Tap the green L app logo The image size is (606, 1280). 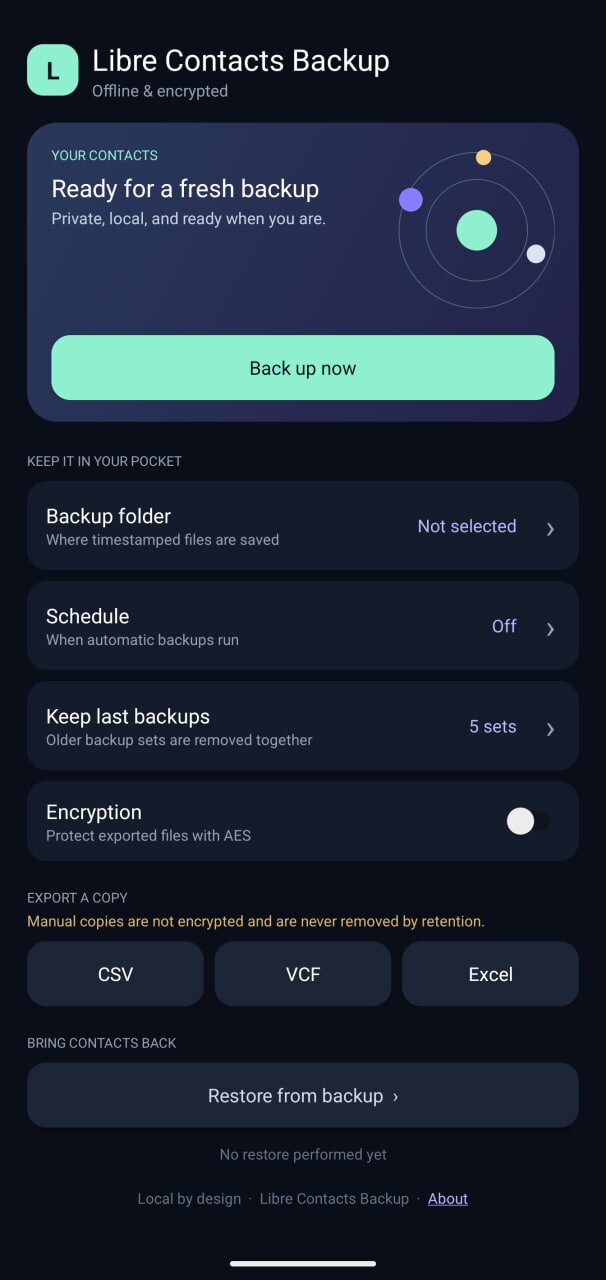click(53, 70)
